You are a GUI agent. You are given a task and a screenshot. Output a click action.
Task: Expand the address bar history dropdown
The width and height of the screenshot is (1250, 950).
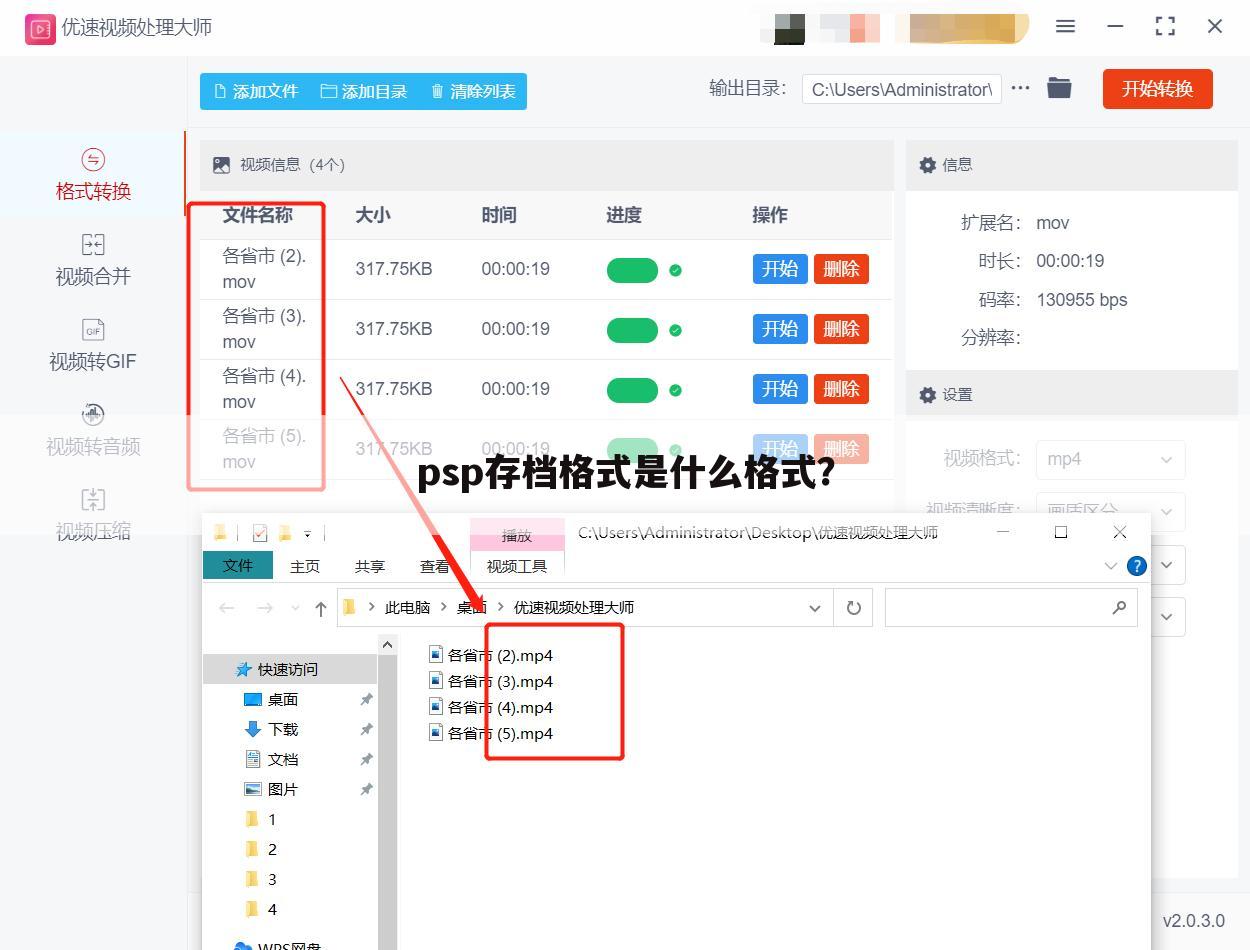[x=815, y=608]
